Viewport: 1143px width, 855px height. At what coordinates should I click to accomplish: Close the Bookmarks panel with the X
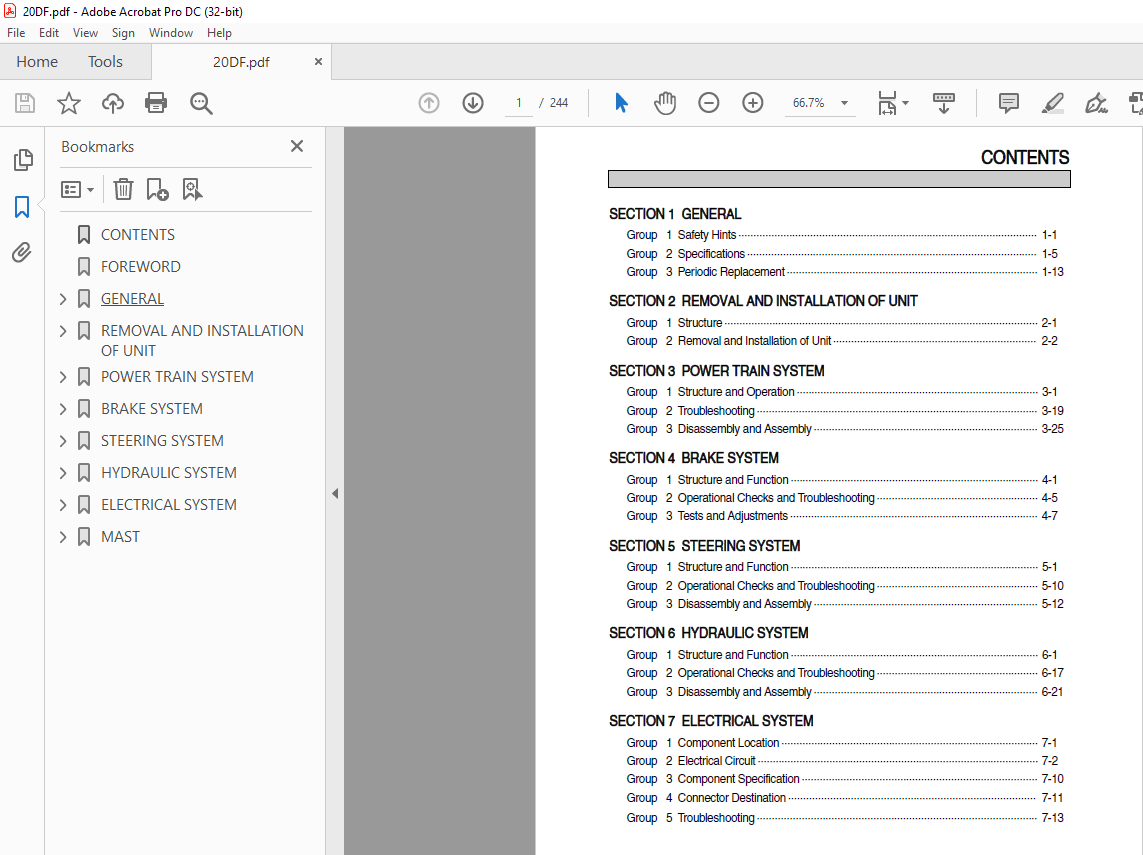point(297,147)
